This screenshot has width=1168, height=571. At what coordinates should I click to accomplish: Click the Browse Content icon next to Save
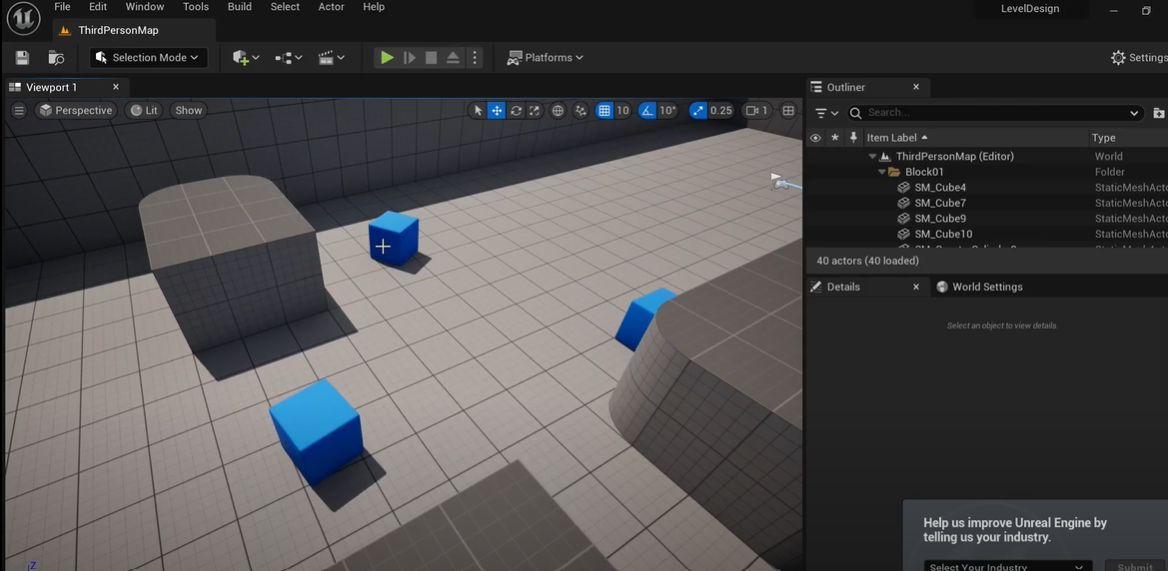coord(57,58)
